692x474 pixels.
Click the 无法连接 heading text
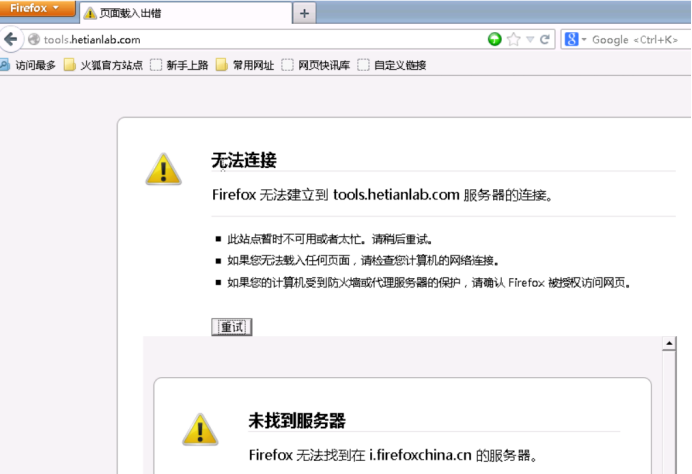click(244, 160)
